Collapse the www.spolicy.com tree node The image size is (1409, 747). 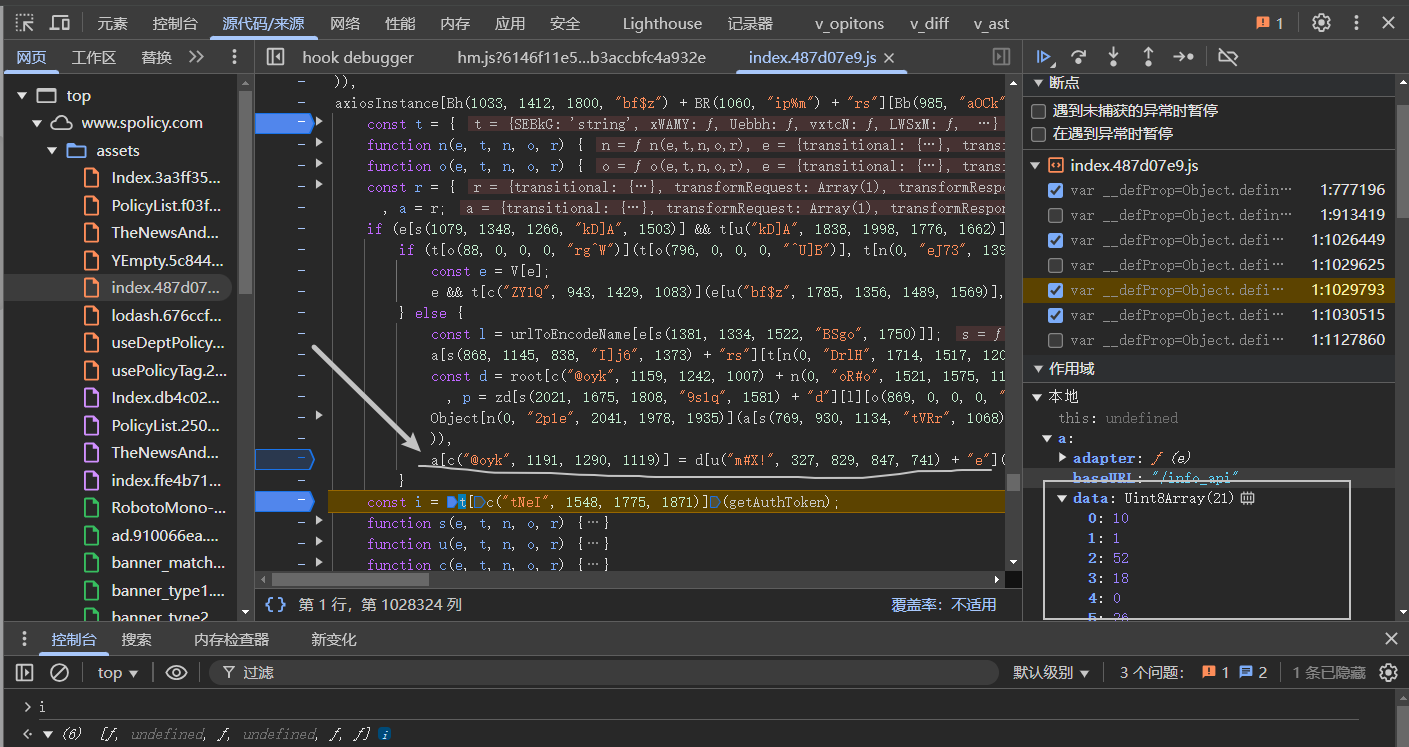click(x=37, y=123)
